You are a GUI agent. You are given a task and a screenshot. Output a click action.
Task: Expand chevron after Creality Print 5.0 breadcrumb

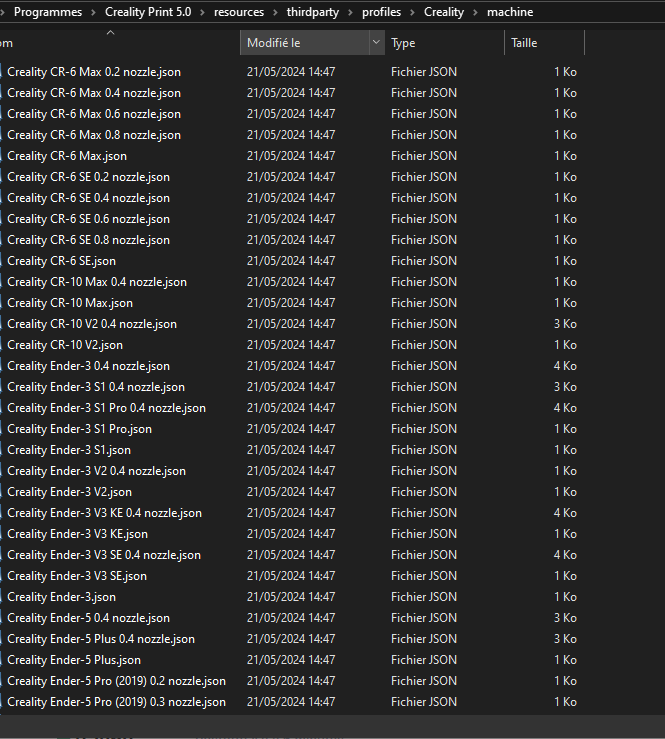pos(203,12)
